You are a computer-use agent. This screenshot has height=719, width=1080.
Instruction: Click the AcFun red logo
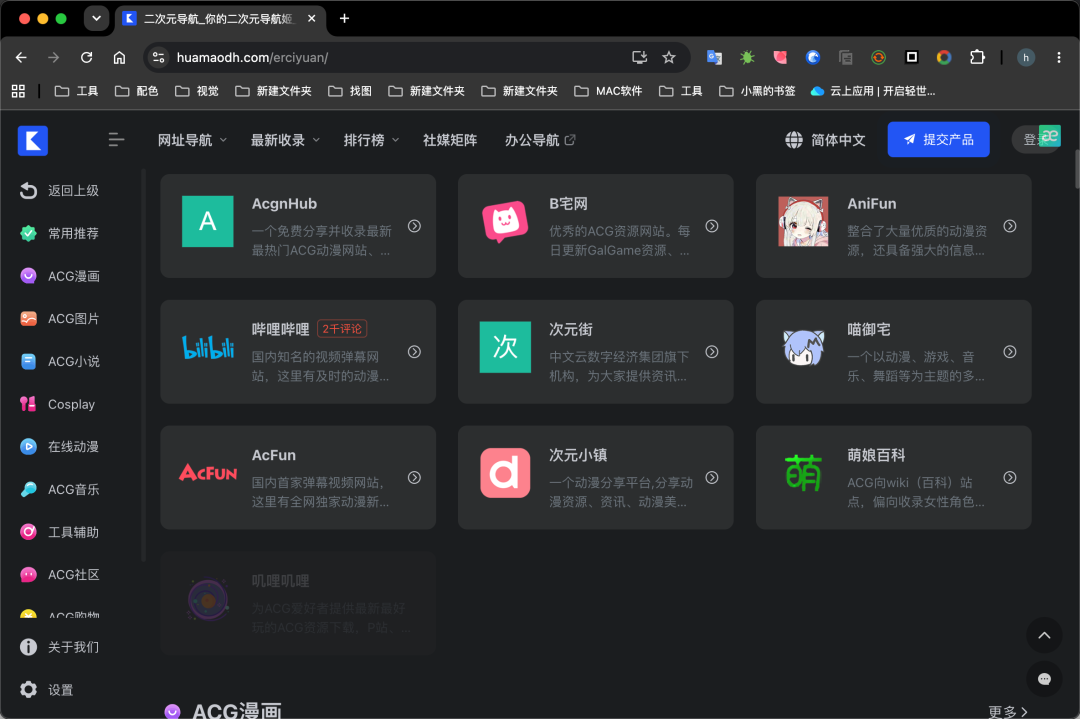207,472
